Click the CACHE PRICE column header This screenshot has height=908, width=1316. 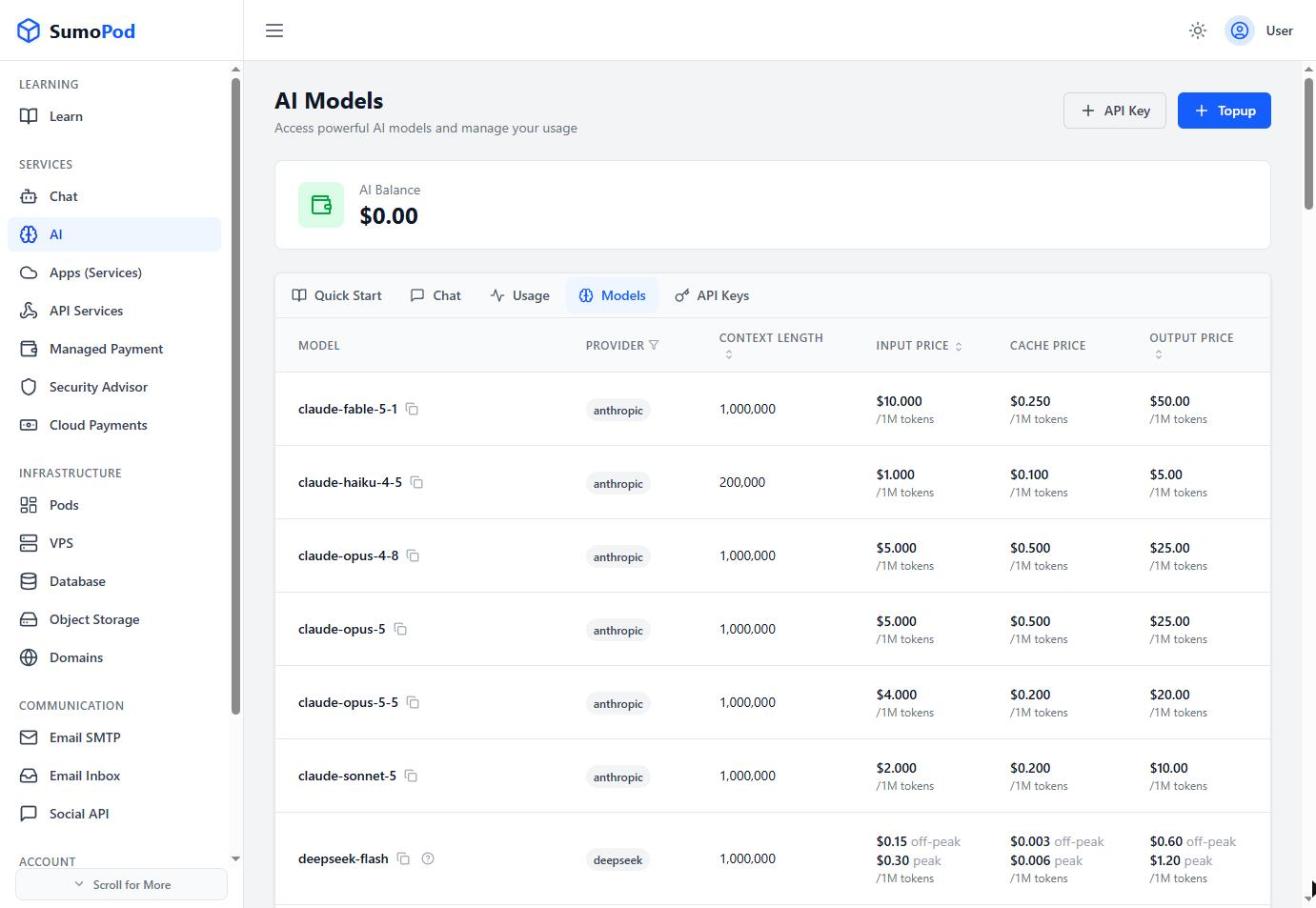1047,346
